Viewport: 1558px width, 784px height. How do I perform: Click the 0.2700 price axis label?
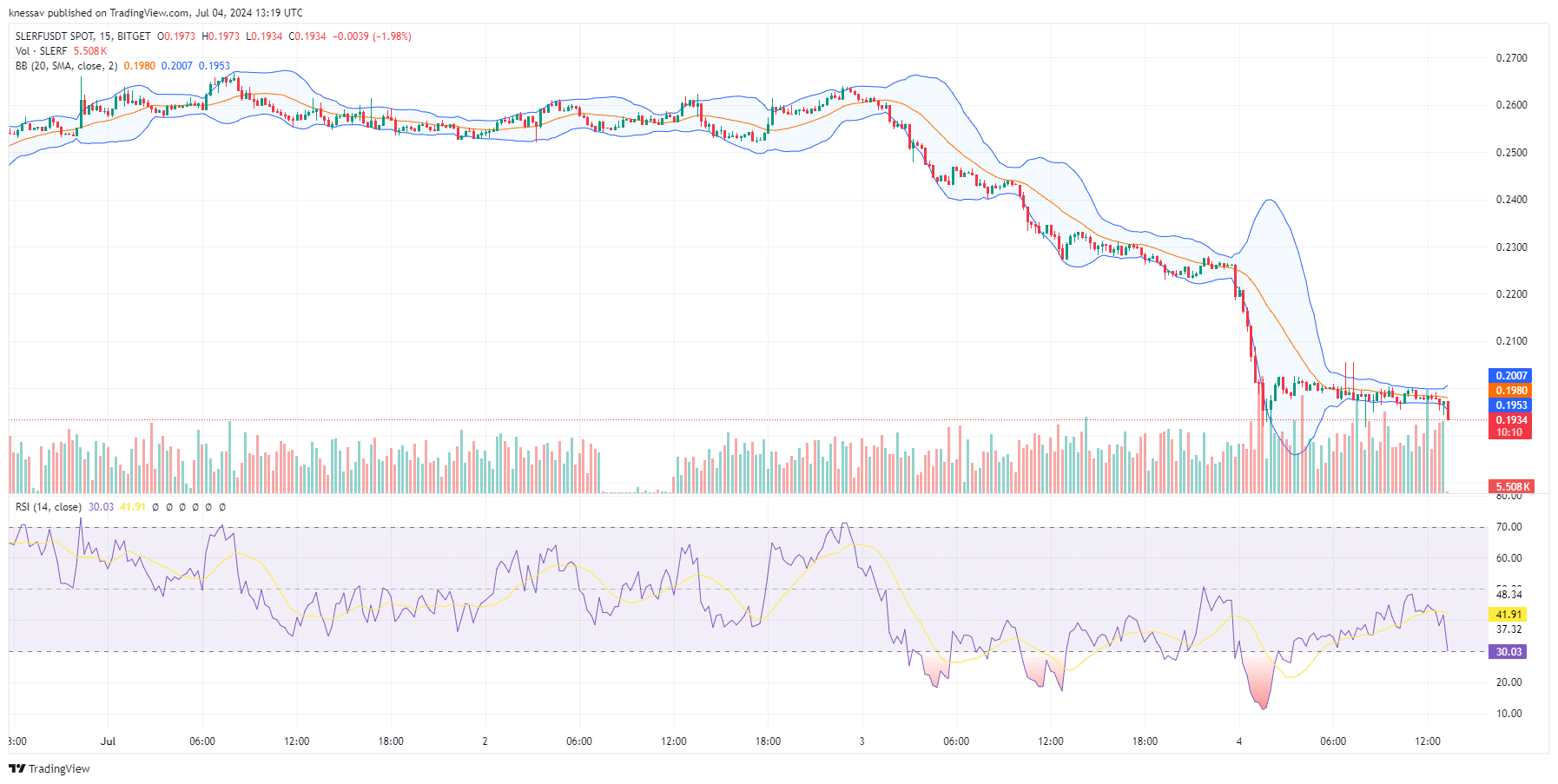click(x=1511, y=58)
